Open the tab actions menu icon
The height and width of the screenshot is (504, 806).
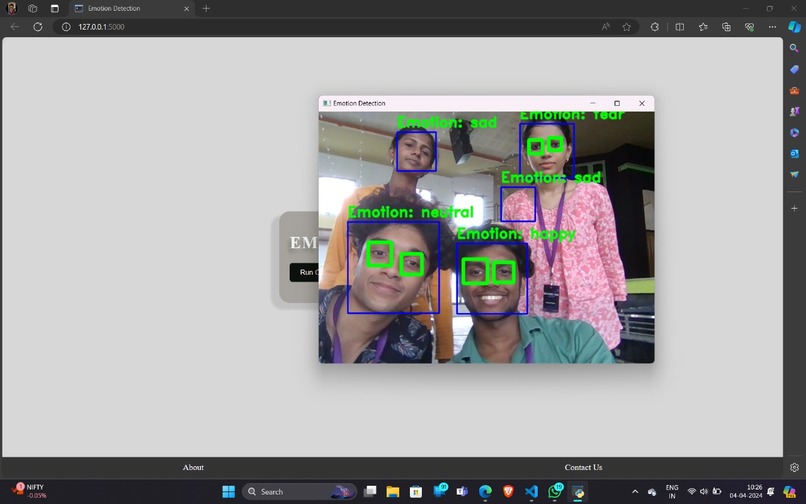[54, 8]
